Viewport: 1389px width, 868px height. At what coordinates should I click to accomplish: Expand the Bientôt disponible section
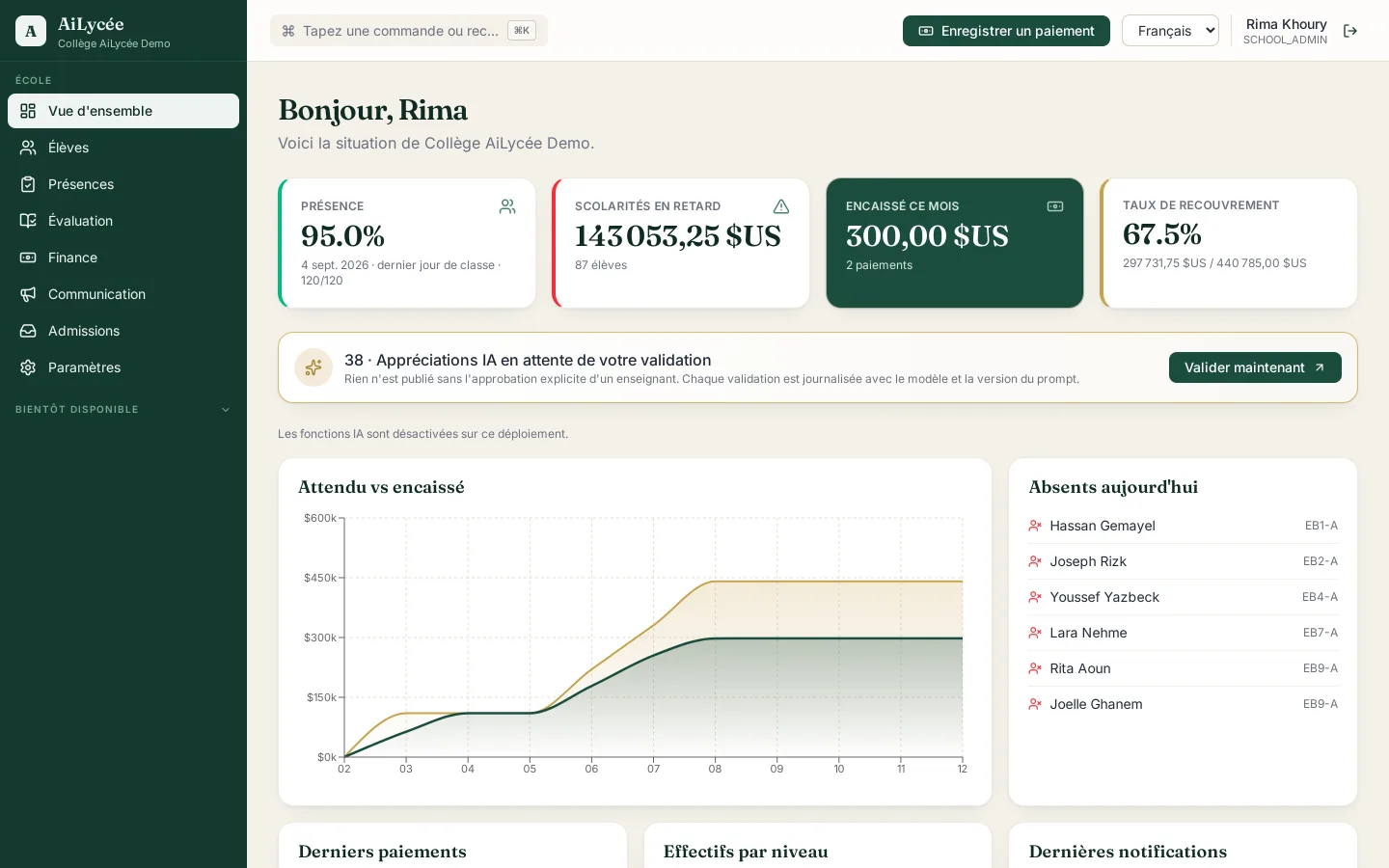123,410
